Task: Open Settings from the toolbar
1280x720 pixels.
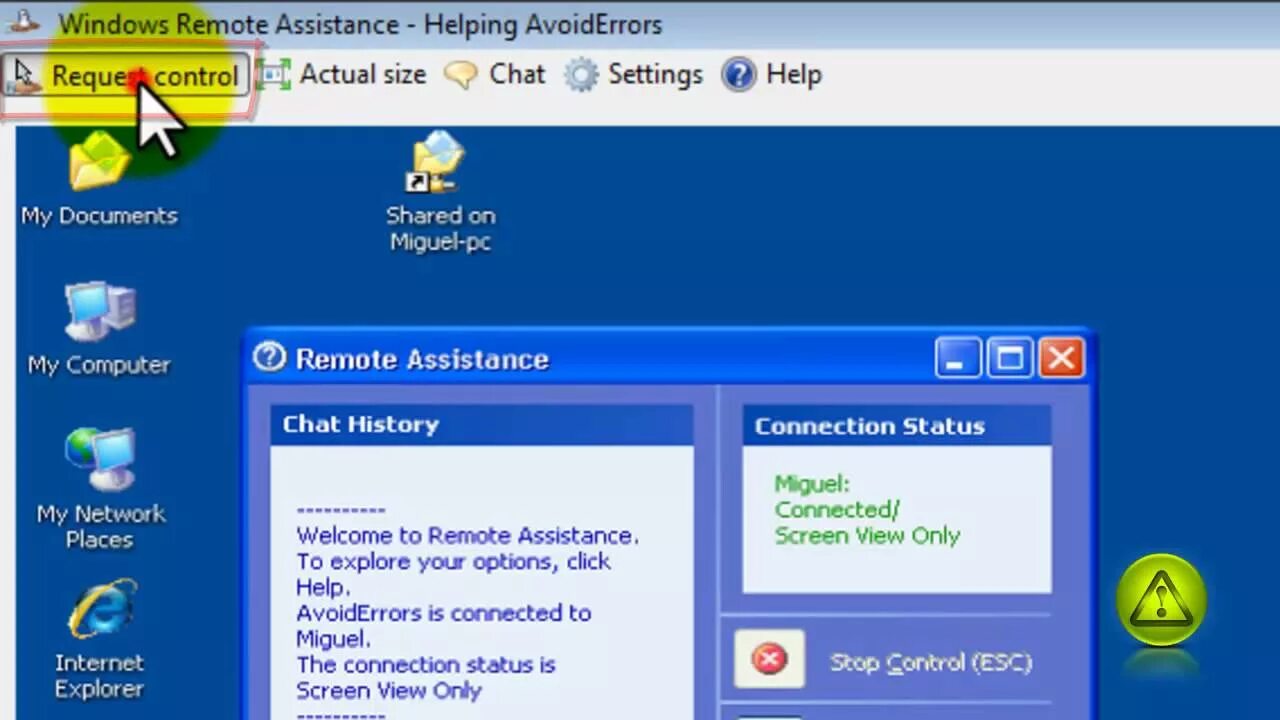Action: coord(633,75)
